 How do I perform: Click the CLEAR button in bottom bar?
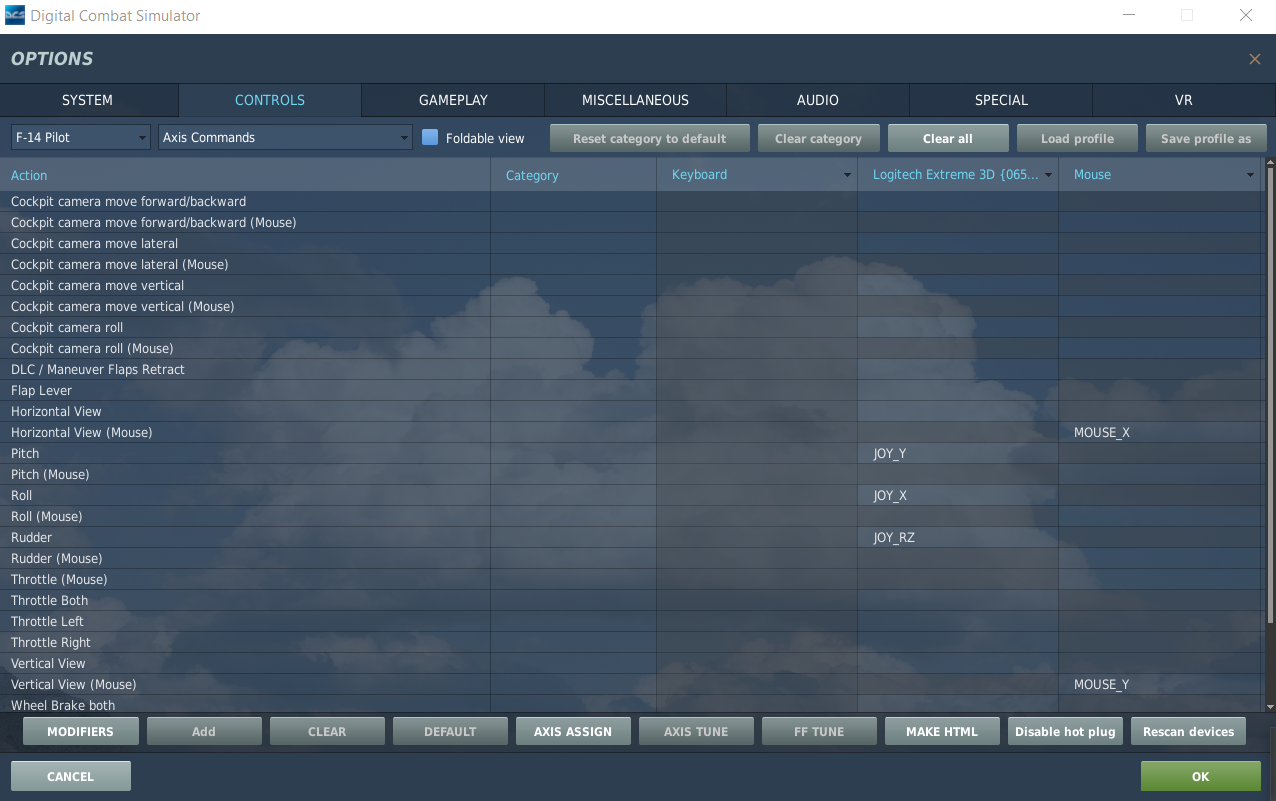[x=327, y=731]
